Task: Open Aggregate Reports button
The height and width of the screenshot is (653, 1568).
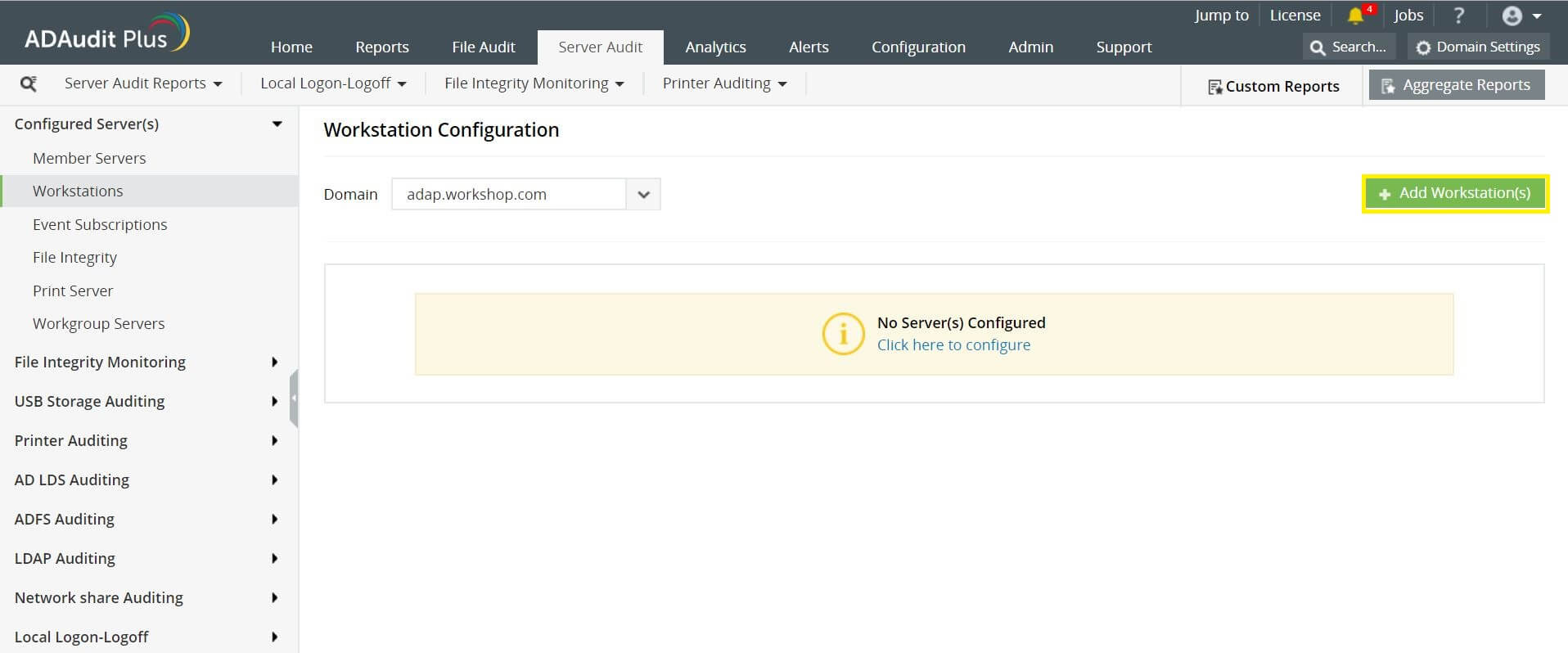Action: [x=1456, y=85]
